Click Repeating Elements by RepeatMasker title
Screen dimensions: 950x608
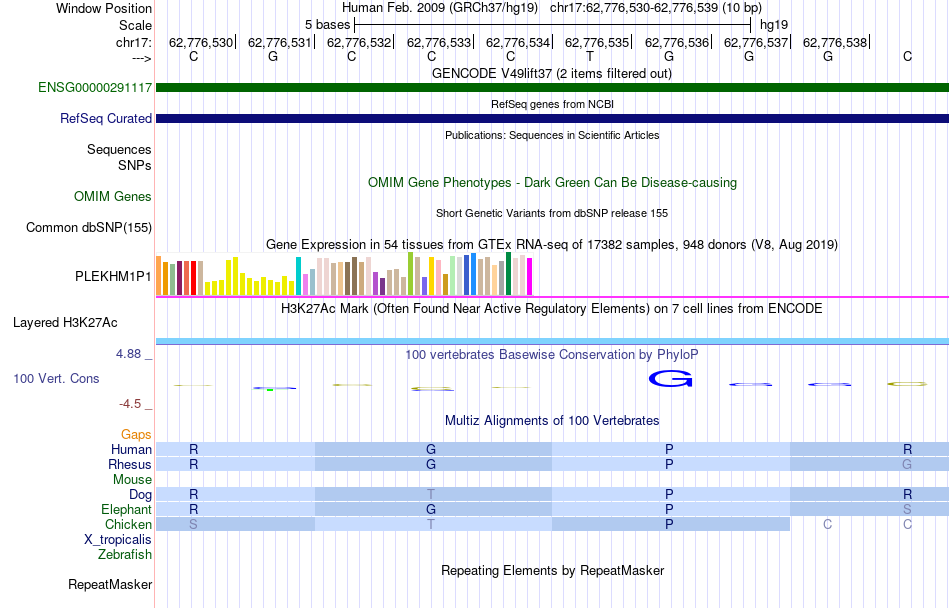[x=552, y=571]
